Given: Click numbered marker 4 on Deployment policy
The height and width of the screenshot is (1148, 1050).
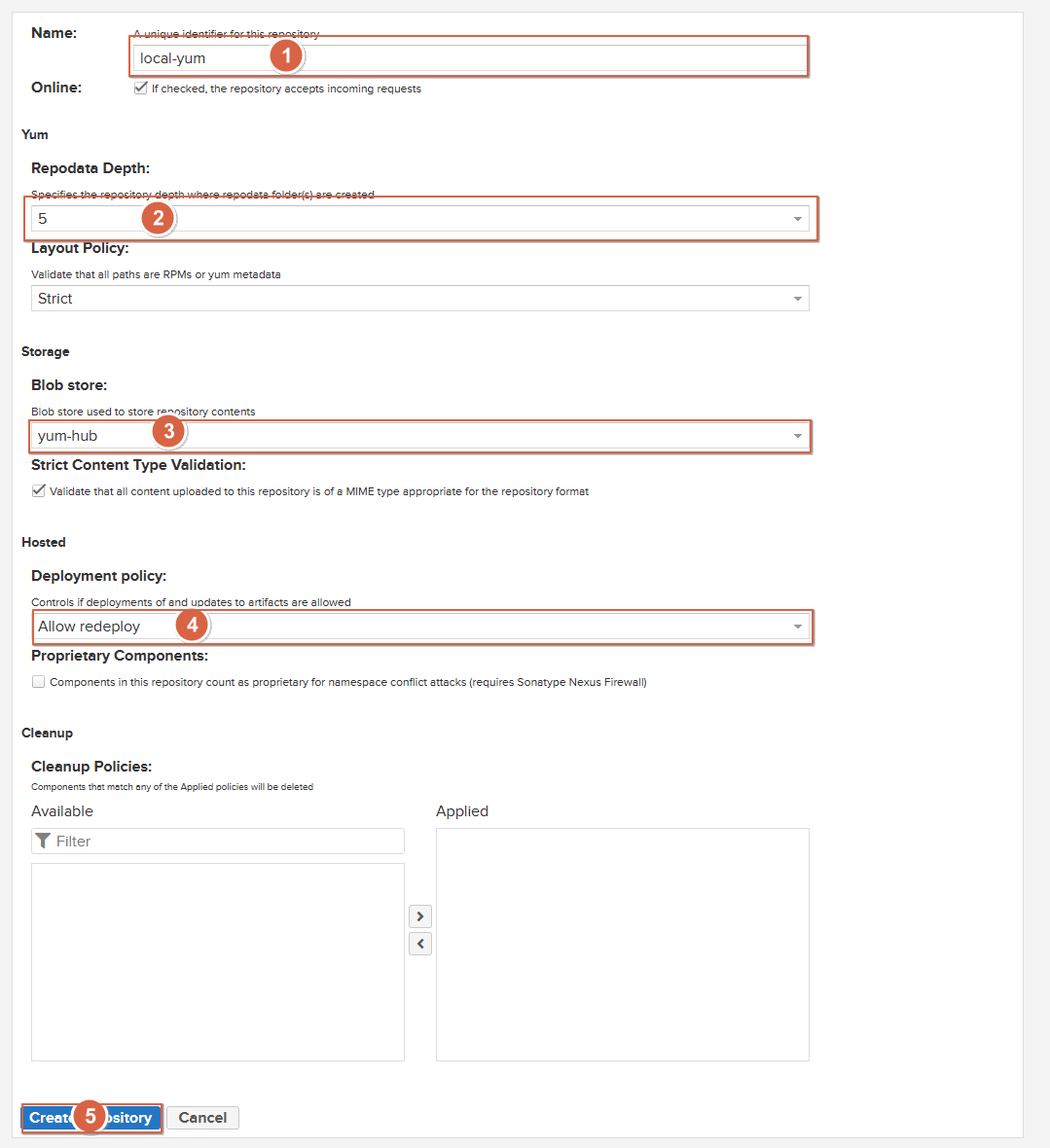Looking at the screenshot, I should point(193,625).
